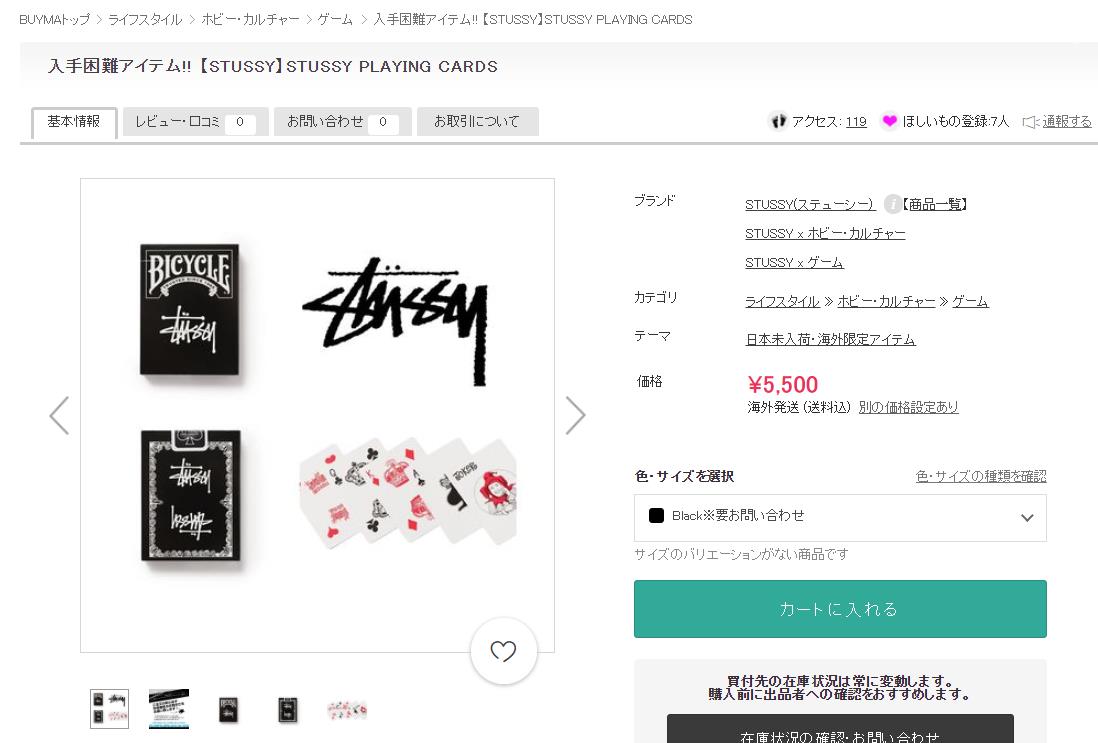Open the Black color selection dropdown

click(x=840, y=517)
